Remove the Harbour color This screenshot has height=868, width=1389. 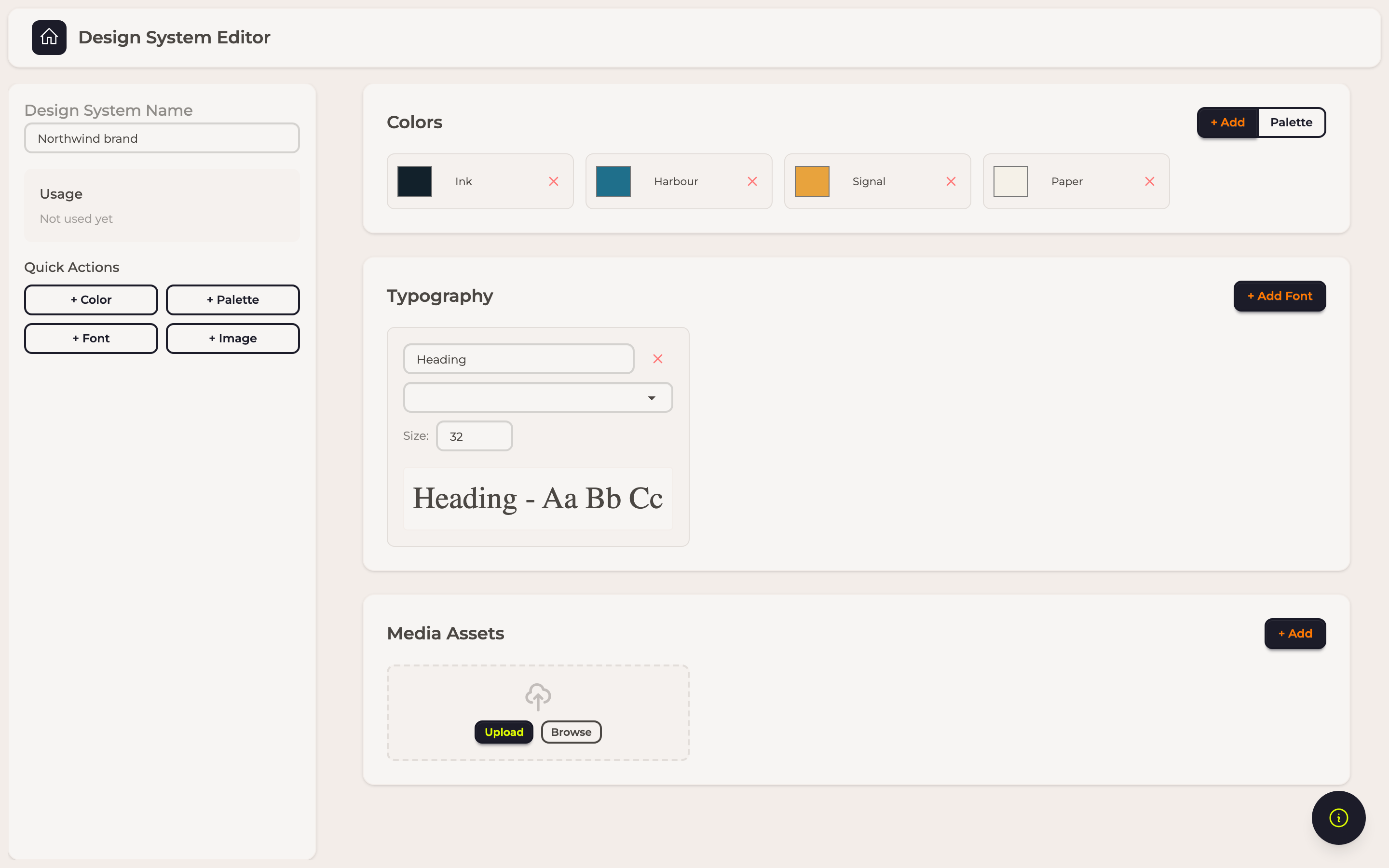pyautogui.click(x=752, y=181)
